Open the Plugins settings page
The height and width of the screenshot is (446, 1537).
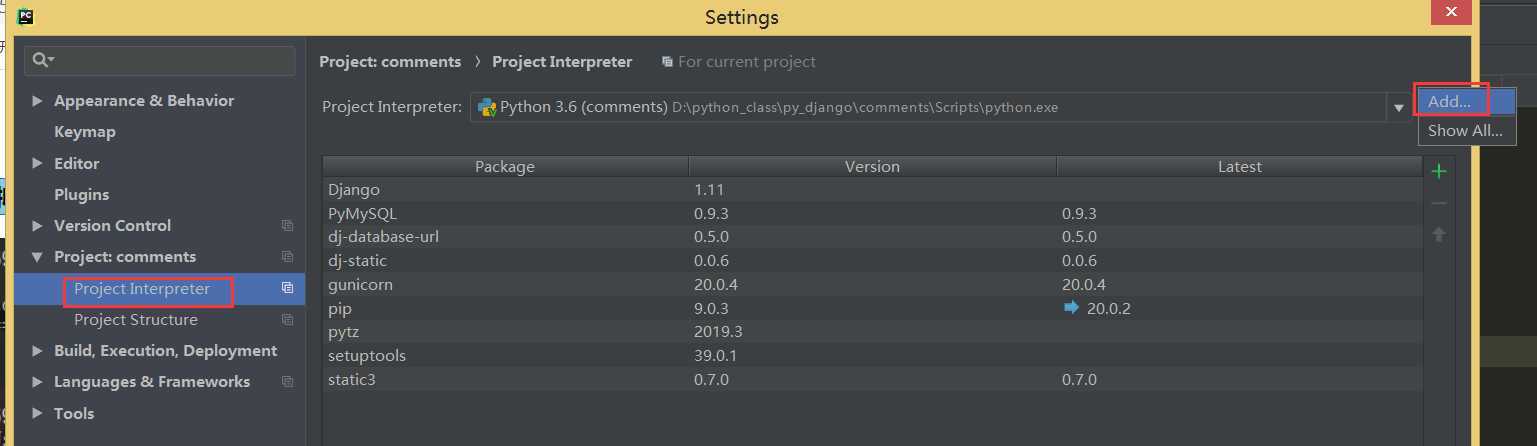(82, 194)
